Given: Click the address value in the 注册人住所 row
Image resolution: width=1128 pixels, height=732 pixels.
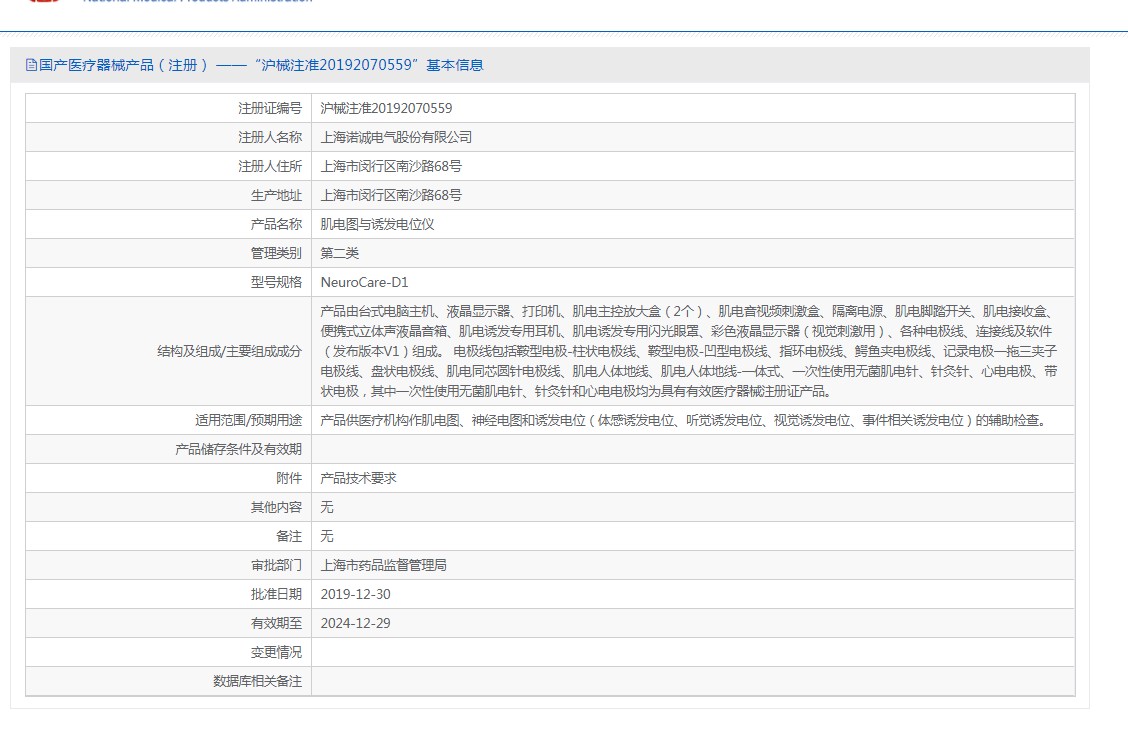Looking at the screenshot, I should pos(391,166).
